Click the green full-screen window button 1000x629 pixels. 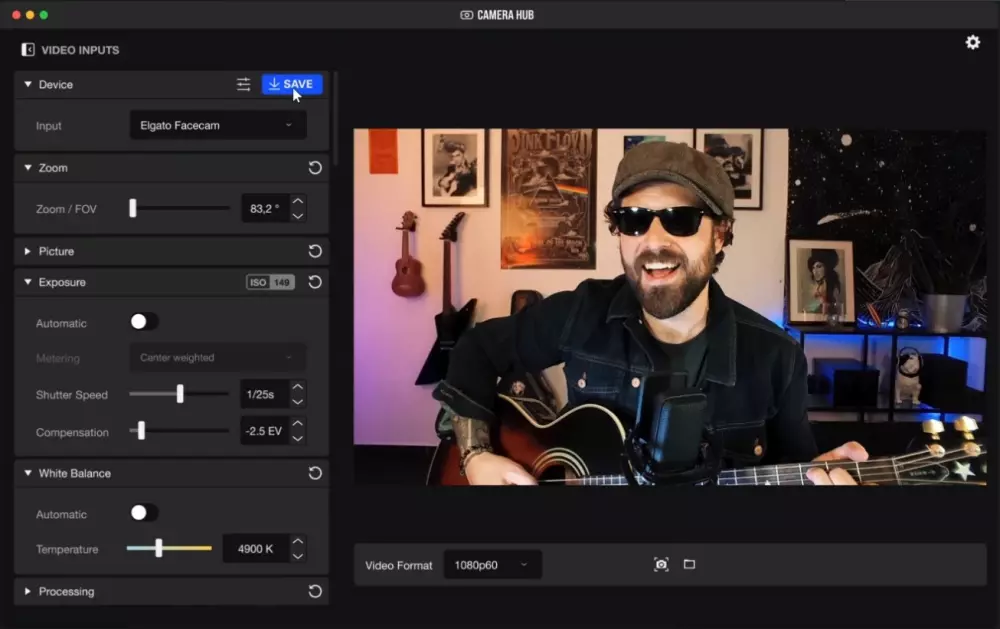[44, 15]
